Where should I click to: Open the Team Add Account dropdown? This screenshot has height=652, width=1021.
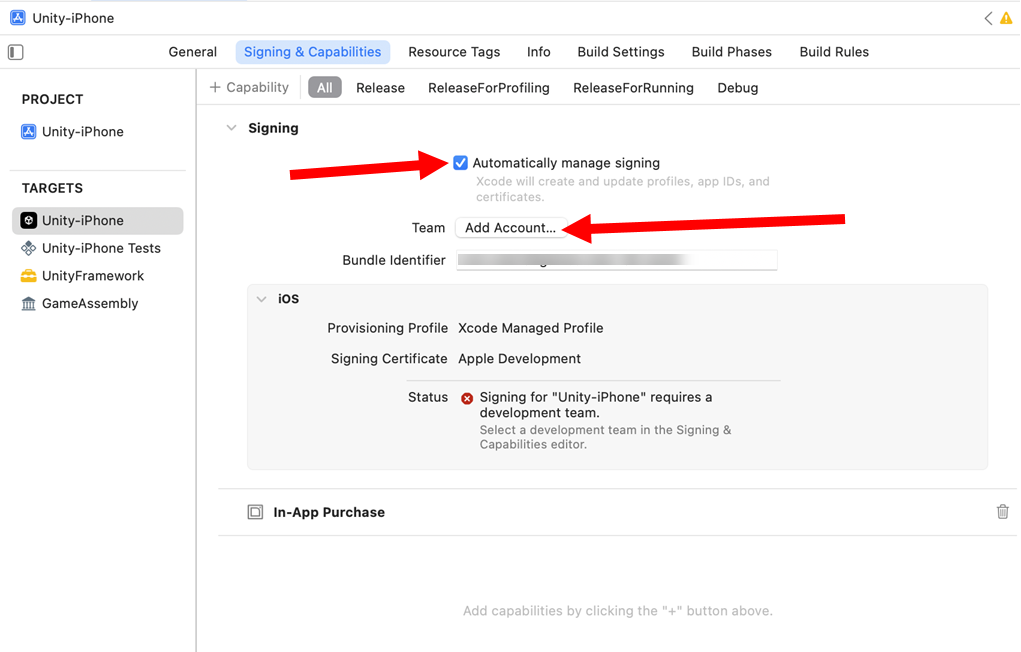click(x=510, y=228)
